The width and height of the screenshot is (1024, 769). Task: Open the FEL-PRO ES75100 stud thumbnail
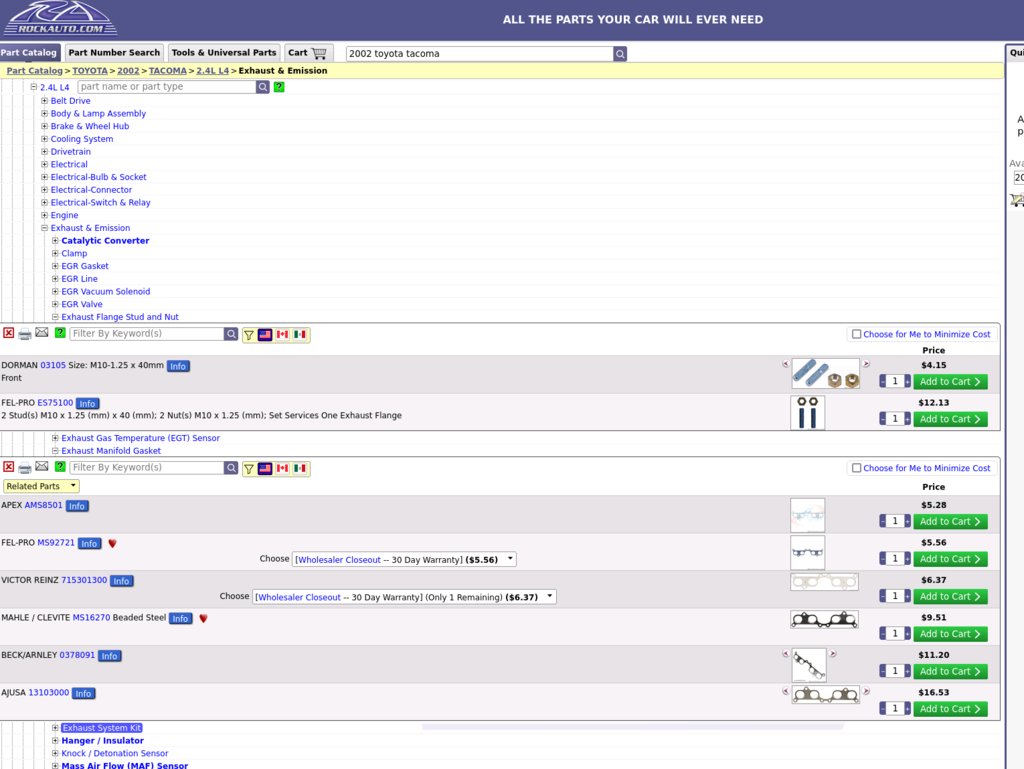(807, 413)
